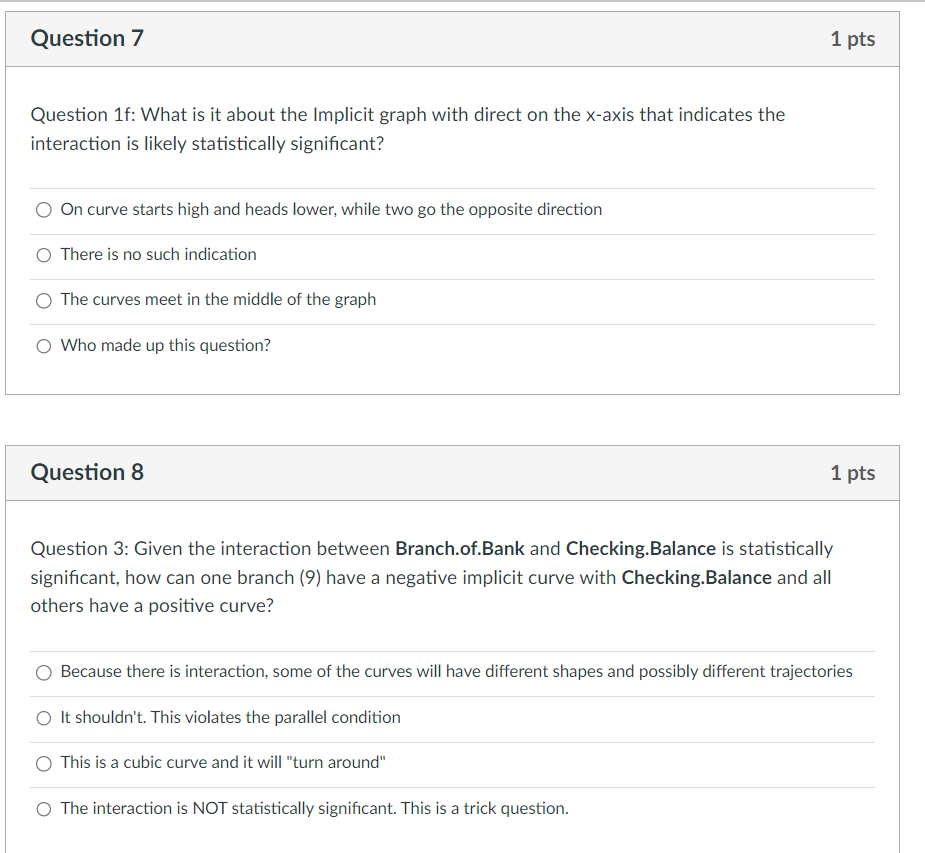
Task: Choose "This is a cubic curve" answer
Action: tap(44, 763)
